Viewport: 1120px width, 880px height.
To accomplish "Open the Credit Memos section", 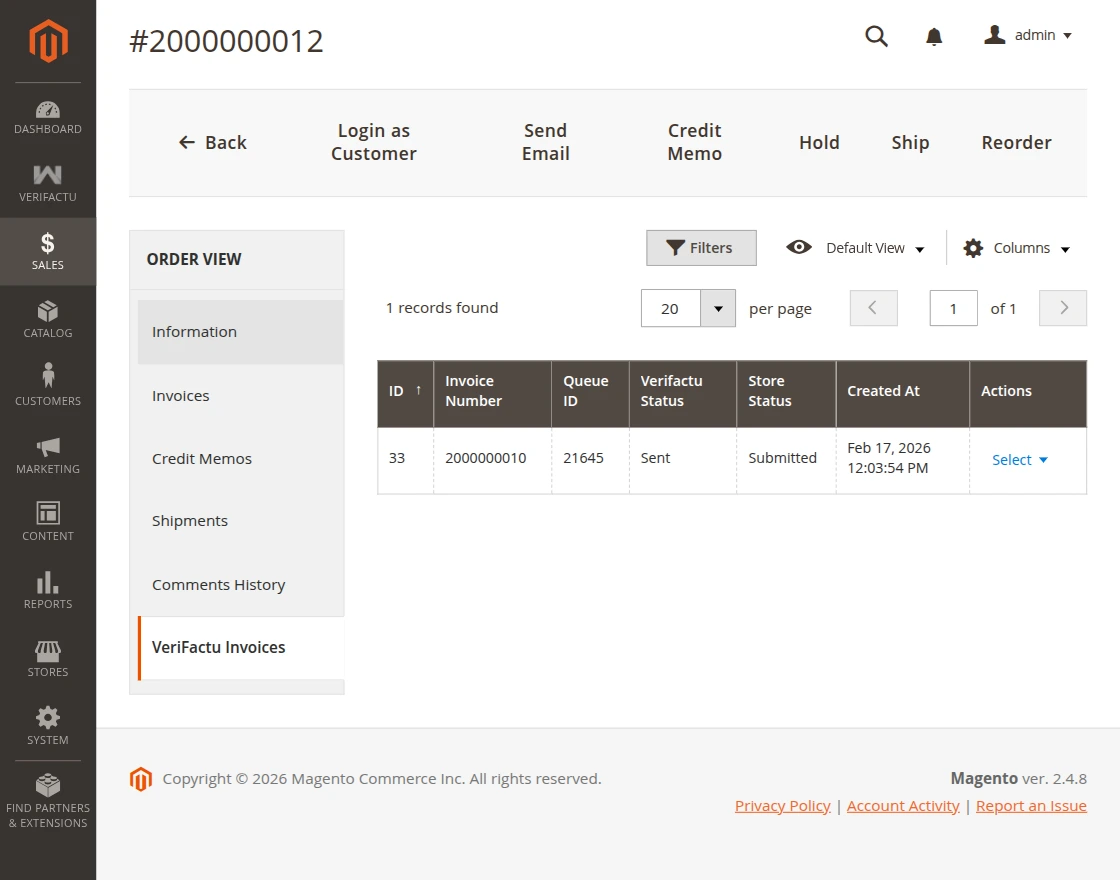I will pos(202,458).
